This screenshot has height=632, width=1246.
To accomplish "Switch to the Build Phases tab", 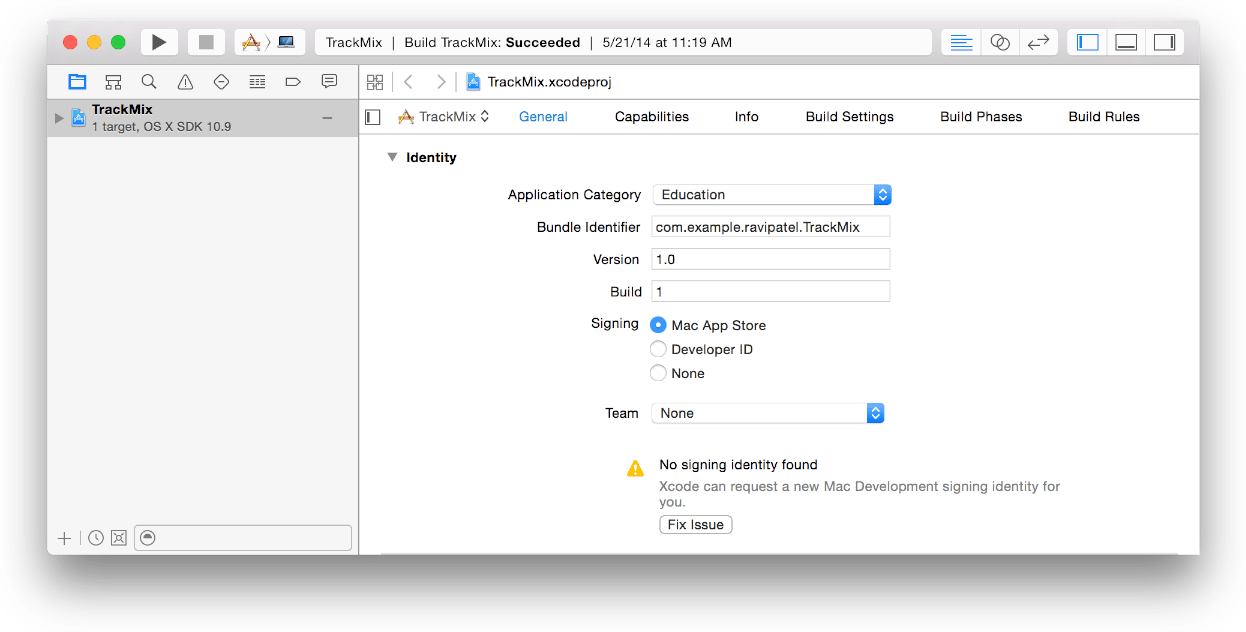I will [981, 117].
